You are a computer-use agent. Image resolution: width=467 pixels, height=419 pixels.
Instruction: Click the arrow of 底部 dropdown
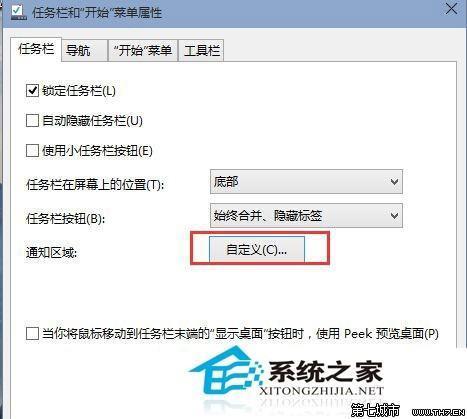pos(394,182)
